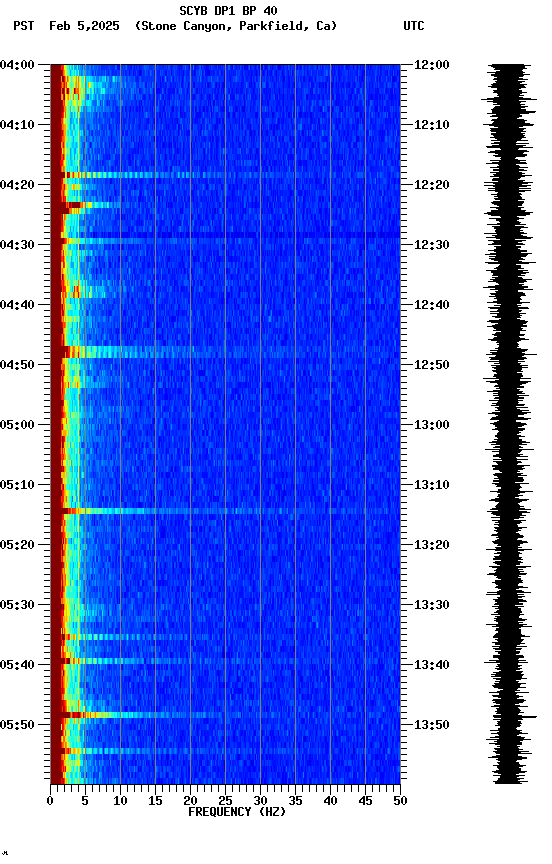Click the PST time label 05:10
Viewport: 552px width, 864px height.
coord(17,485)
